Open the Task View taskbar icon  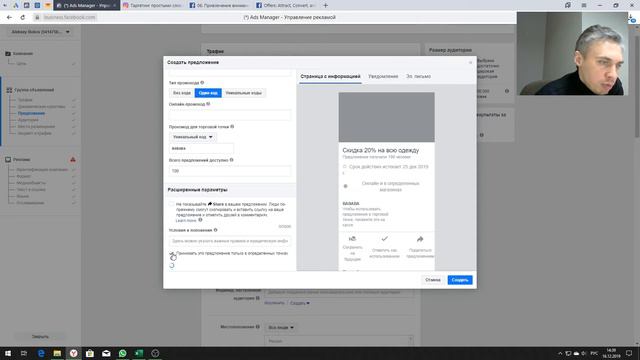click(24, 353)
